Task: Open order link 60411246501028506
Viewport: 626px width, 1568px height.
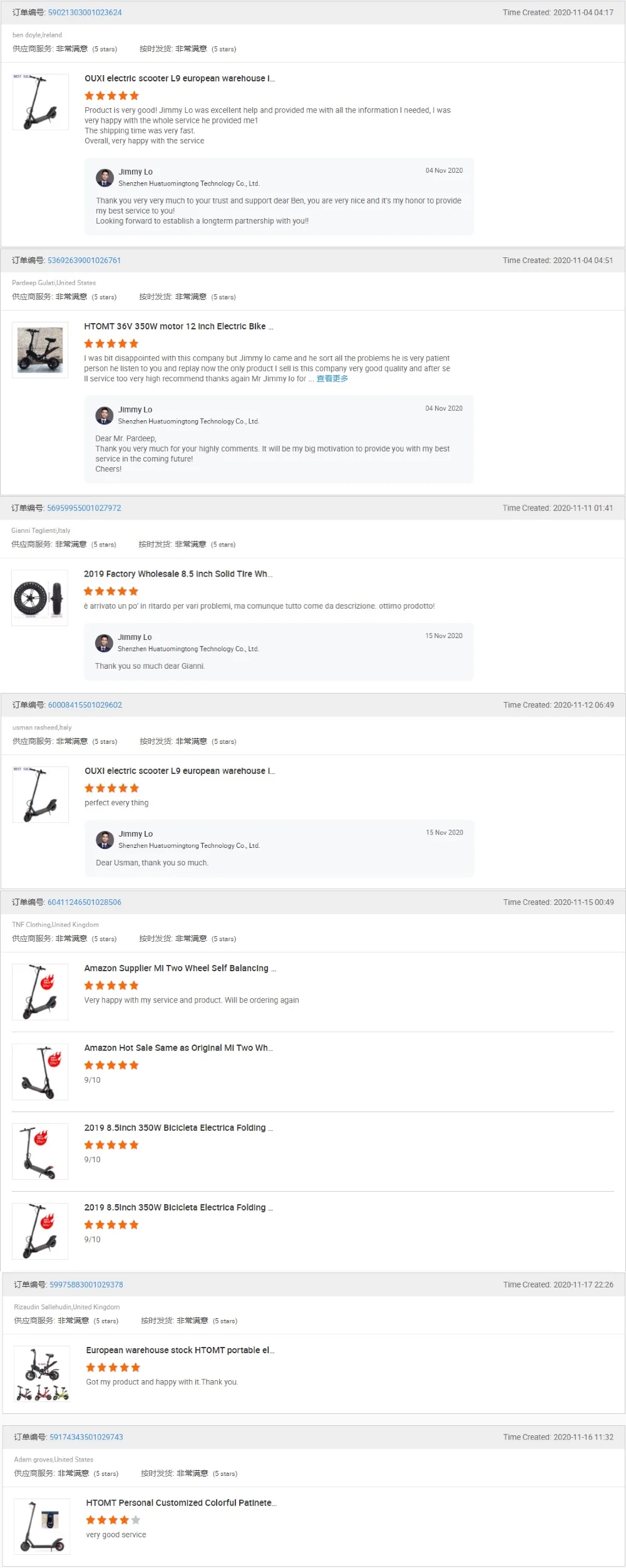Action: pyautogui.click(x=85, y=902)
